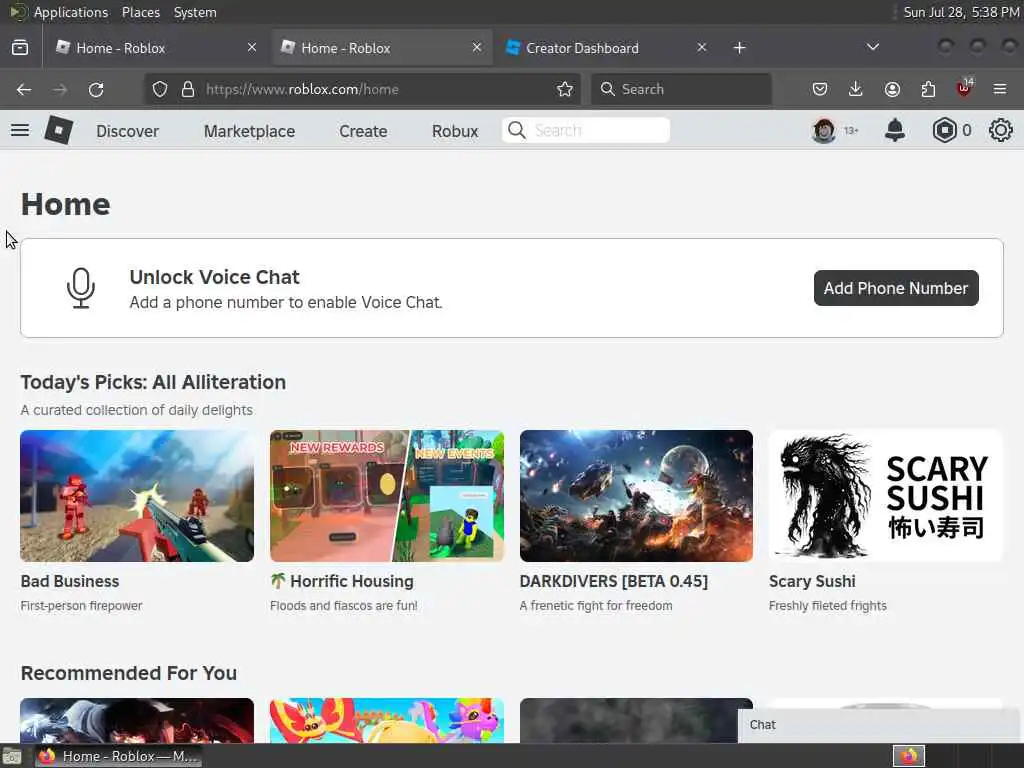Viewport: 1024px width, 768px height.
Task: Open the Firefox downloads panel
Action: point(856,89)
